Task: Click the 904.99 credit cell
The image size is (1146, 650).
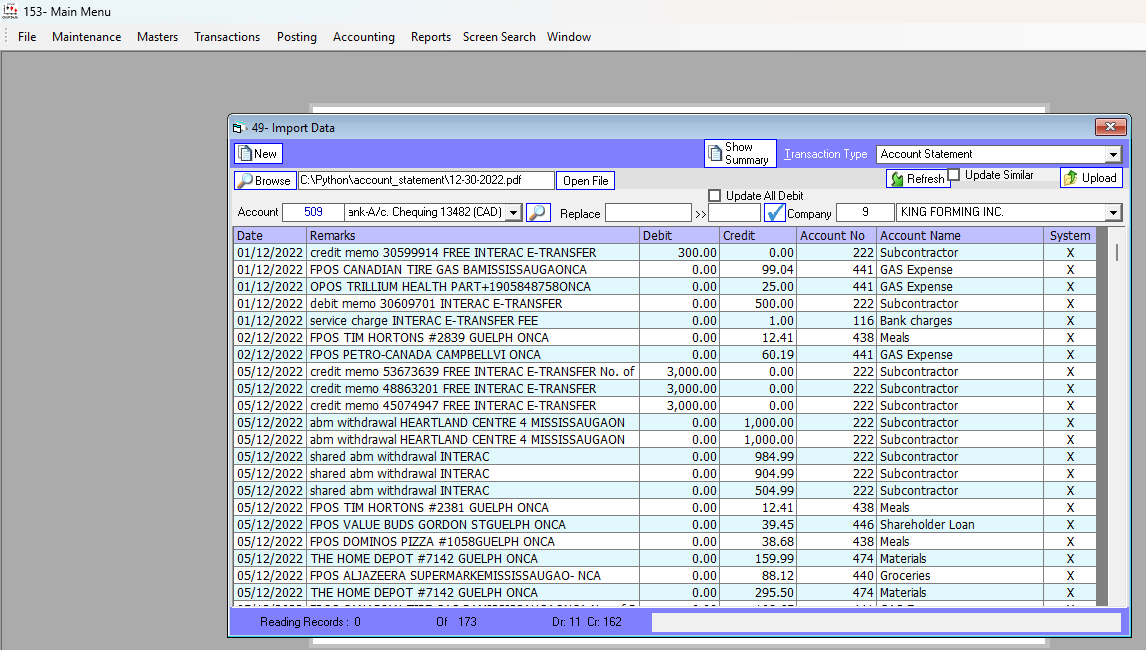Action: click(x=758, y=473)
